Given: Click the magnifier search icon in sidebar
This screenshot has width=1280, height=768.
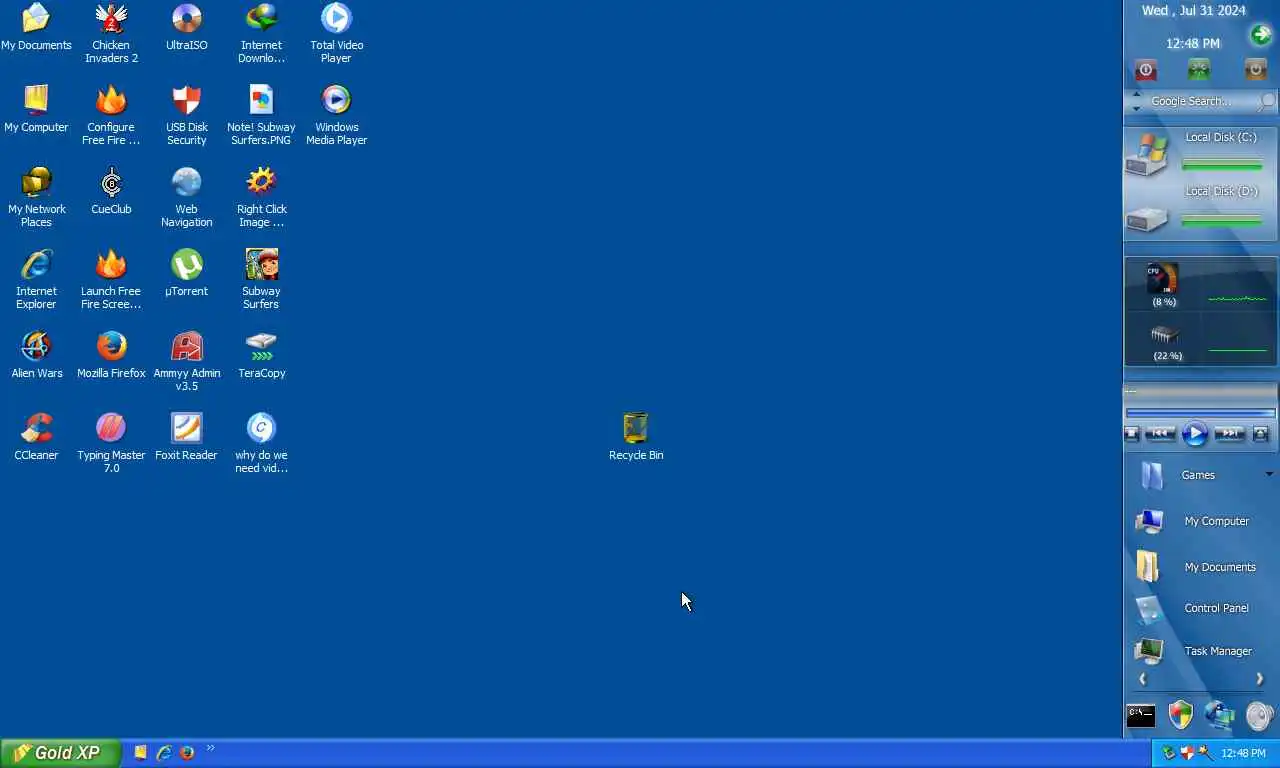Looking at the screenshot, I should (x=1267, y=102).
